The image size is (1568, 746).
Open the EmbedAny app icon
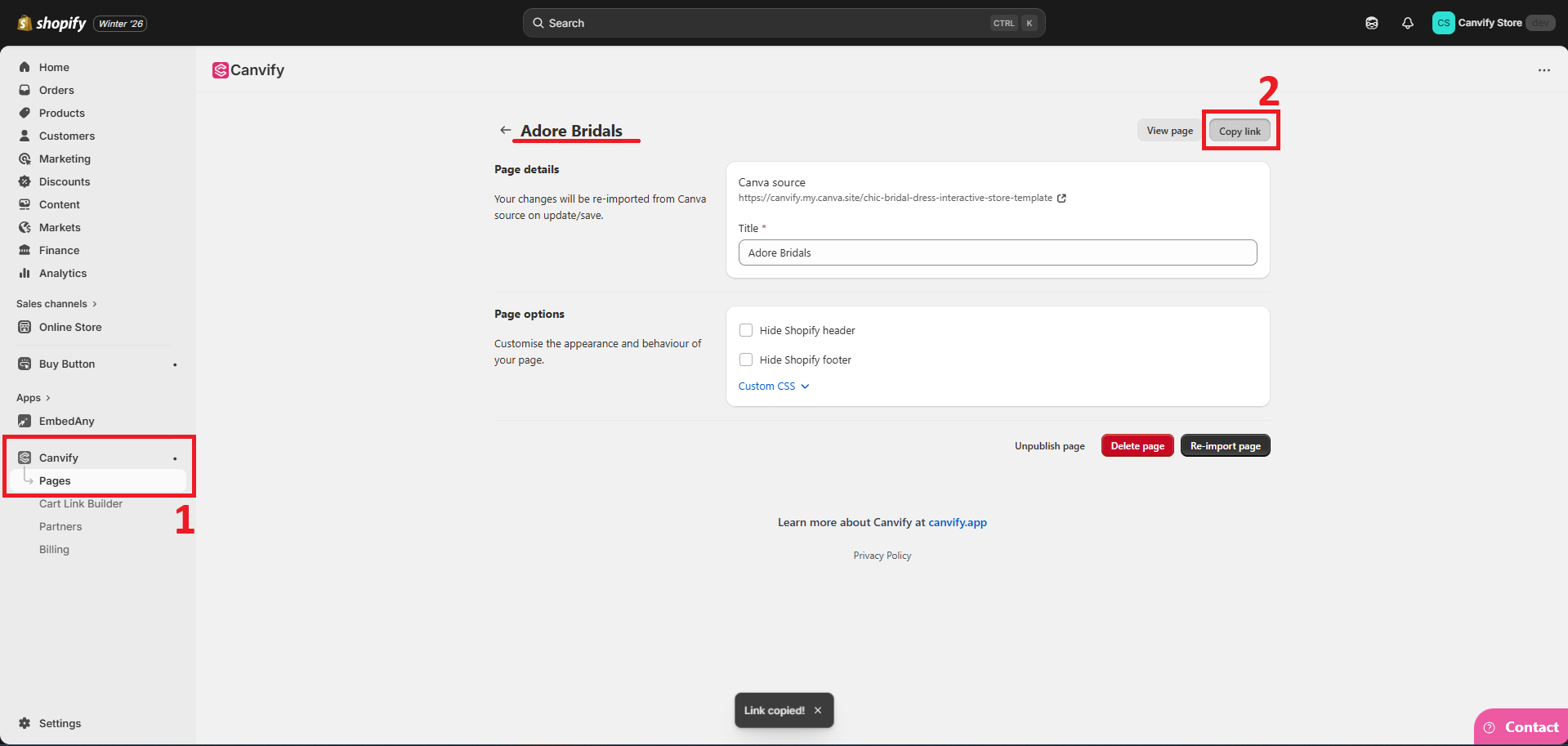click(x=25, y=421)
